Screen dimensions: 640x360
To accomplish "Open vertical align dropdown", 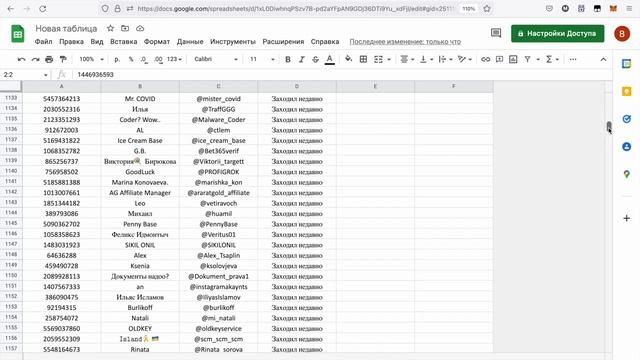I will click(426, 60).
